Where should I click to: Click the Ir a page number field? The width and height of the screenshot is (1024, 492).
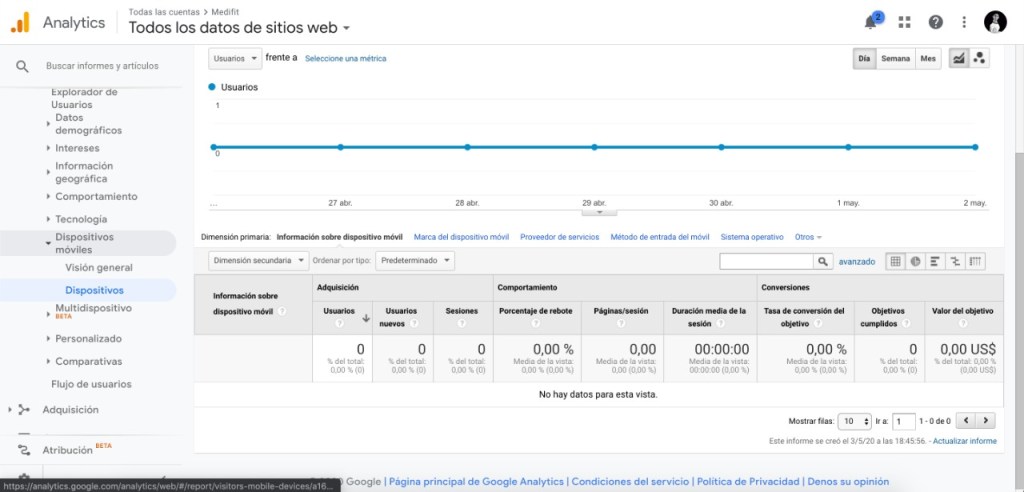(904, 421)
